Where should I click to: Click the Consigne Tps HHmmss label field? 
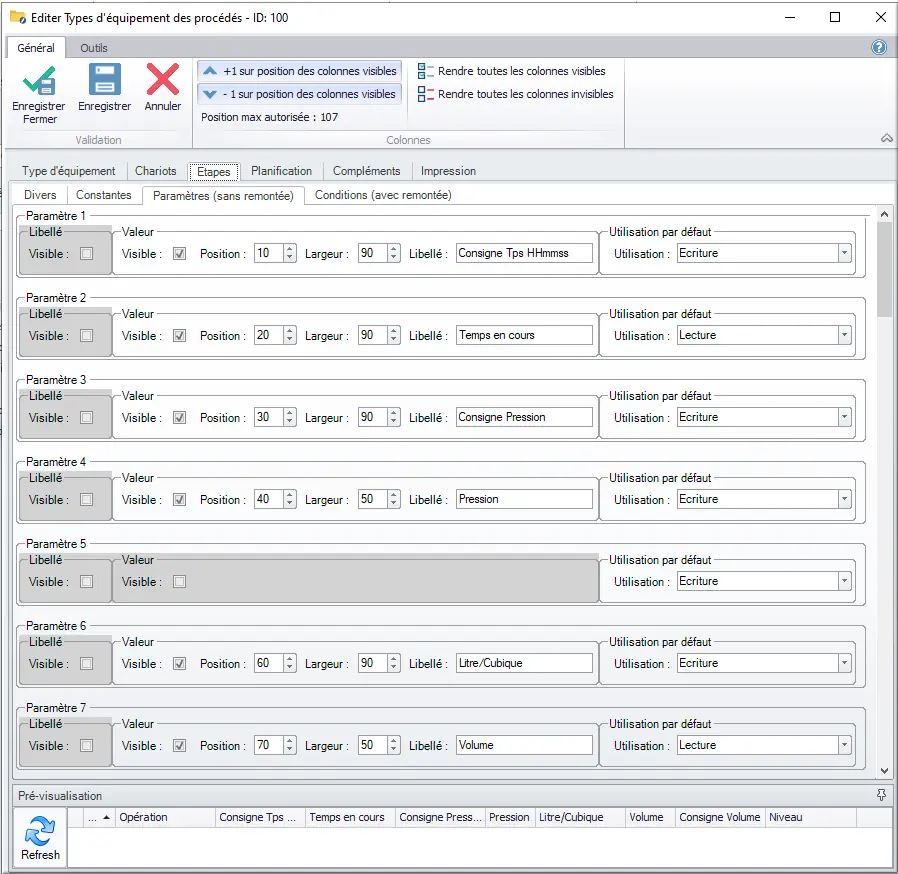(524, 253)
